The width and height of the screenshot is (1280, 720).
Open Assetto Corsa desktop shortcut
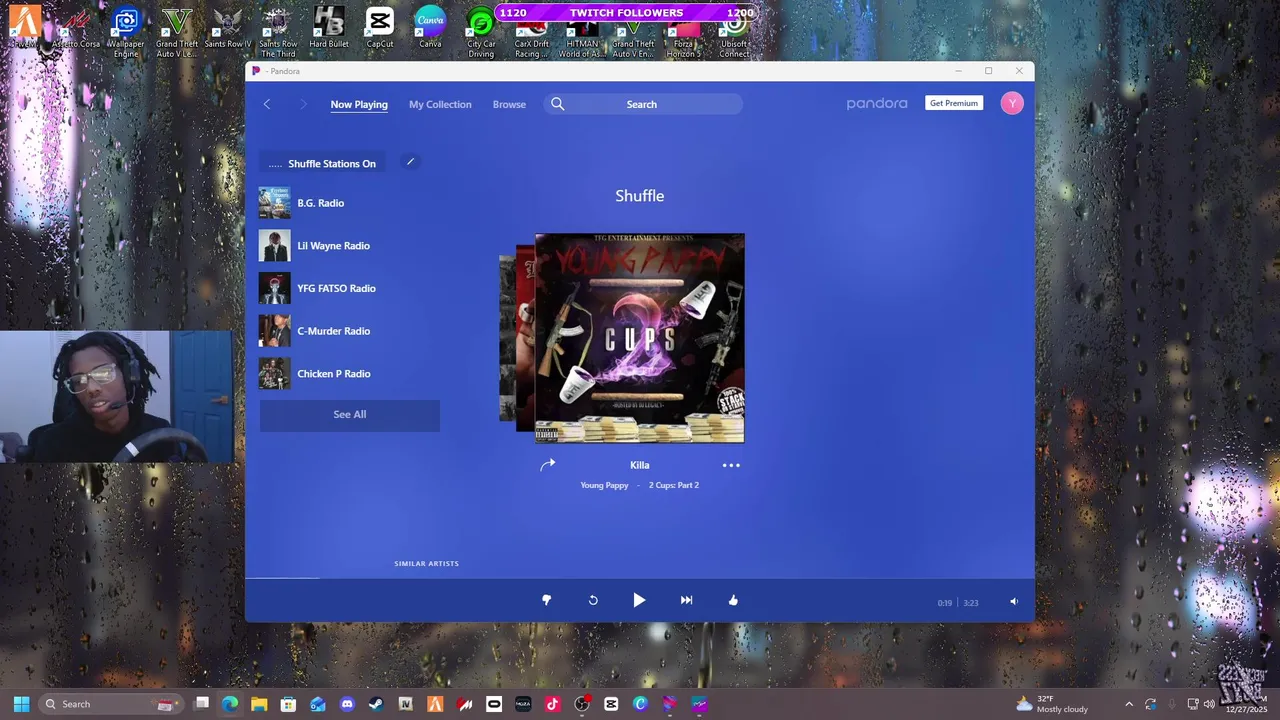[76, 29]
